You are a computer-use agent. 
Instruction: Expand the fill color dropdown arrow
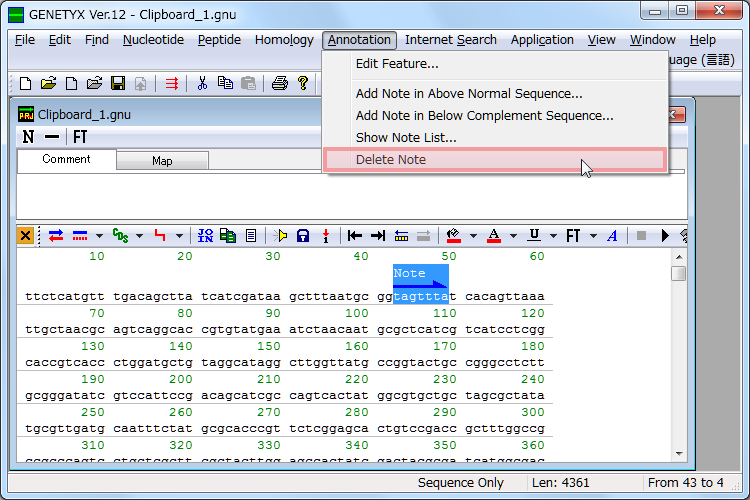473,235
